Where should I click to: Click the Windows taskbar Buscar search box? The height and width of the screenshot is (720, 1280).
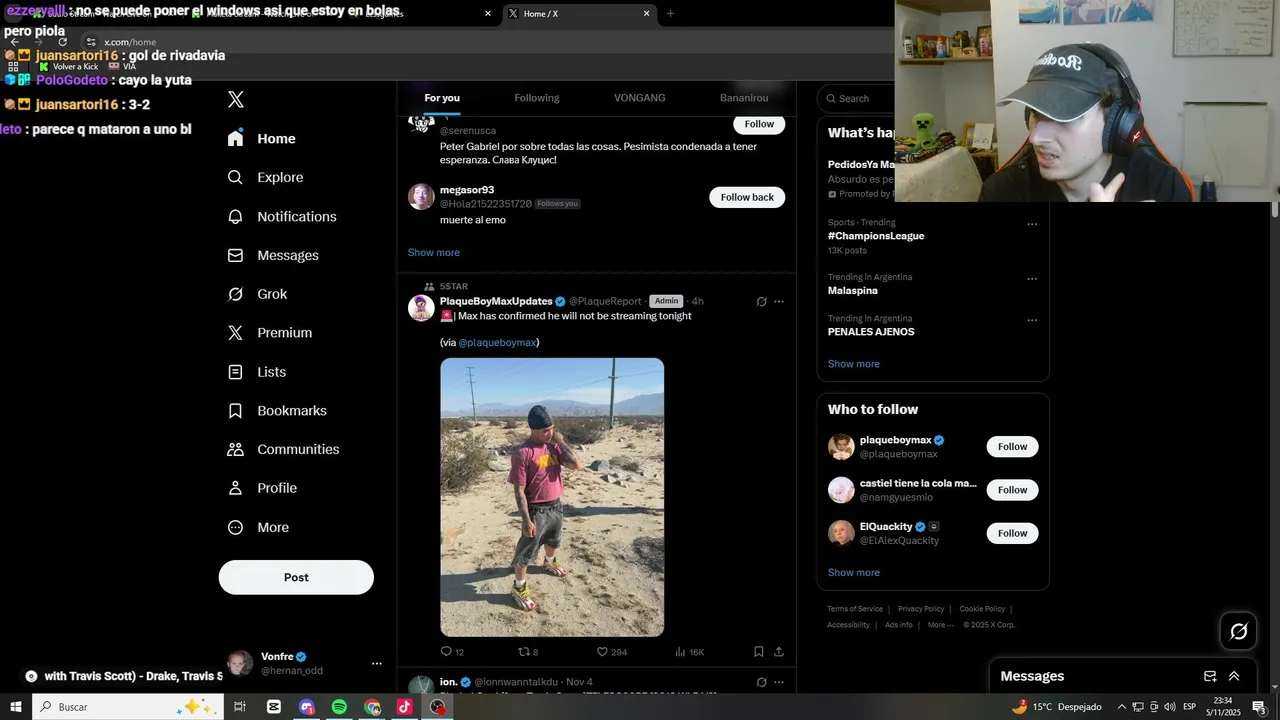[130, 707]
